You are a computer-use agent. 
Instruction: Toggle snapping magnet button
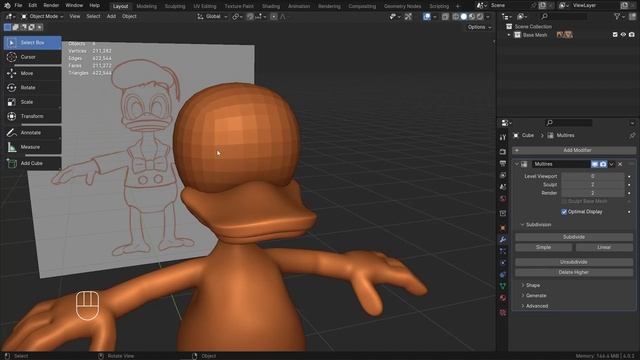[x=250, y=17]
